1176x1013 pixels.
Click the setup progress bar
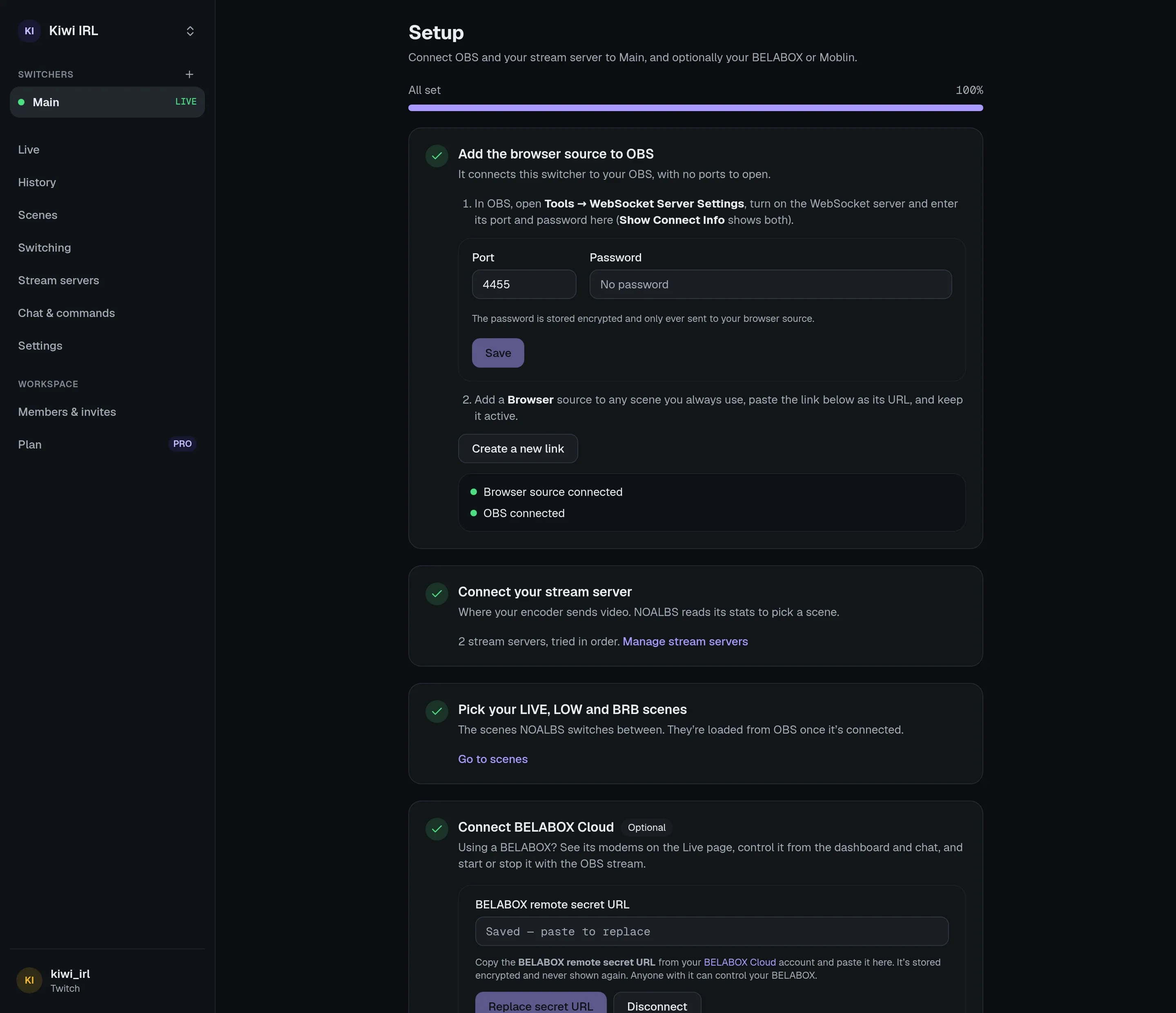click(695, 108)
